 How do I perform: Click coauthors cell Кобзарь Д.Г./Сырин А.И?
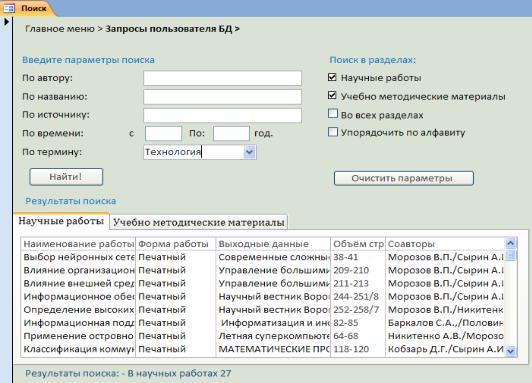click(x=446, y=349)
